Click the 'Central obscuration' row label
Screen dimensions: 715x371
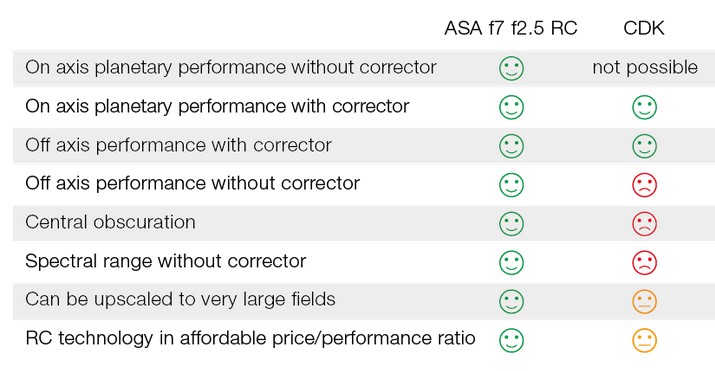110,222
